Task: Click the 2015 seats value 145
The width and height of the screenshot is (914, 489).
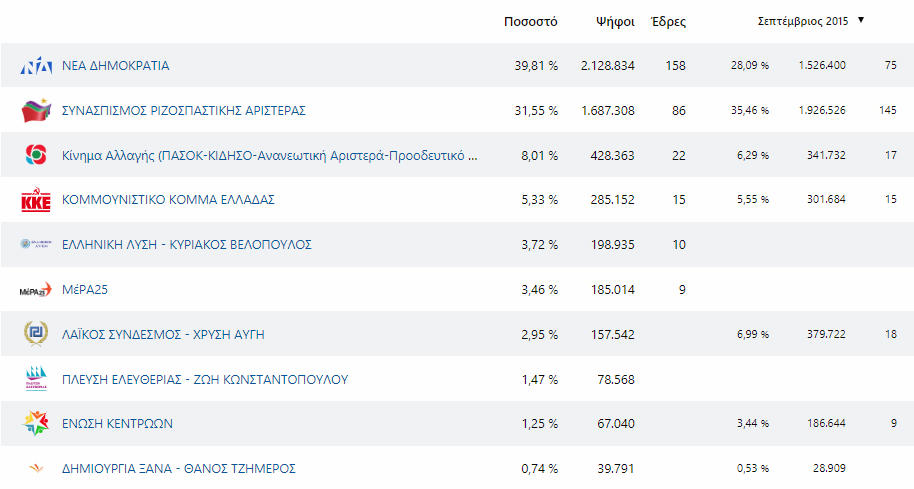Action: coord(888,110)
